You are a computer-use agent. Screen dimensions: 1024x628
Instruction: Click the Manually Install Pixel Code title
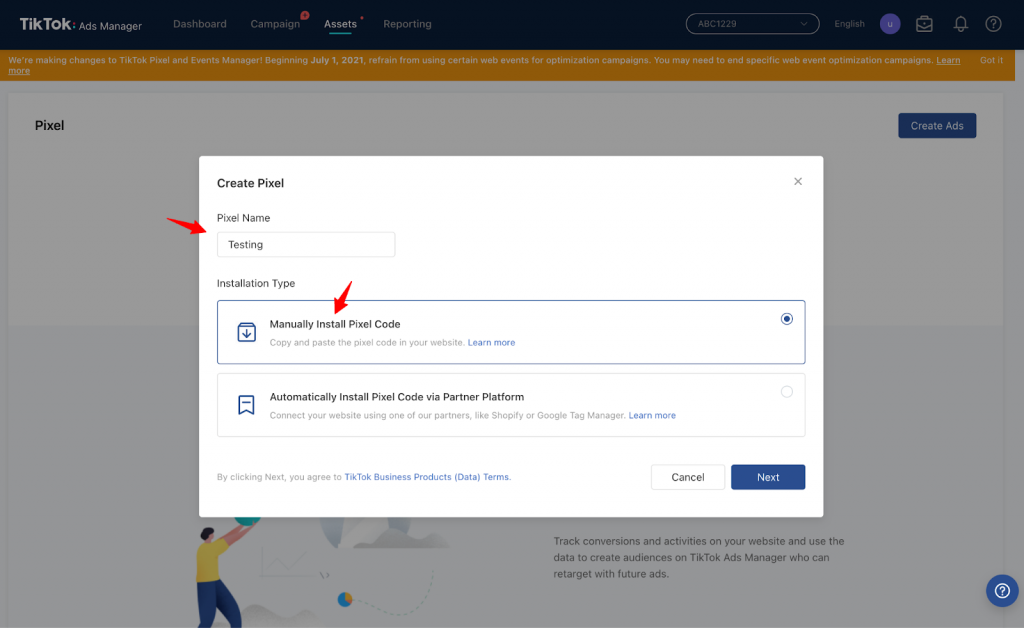[335, 324]
